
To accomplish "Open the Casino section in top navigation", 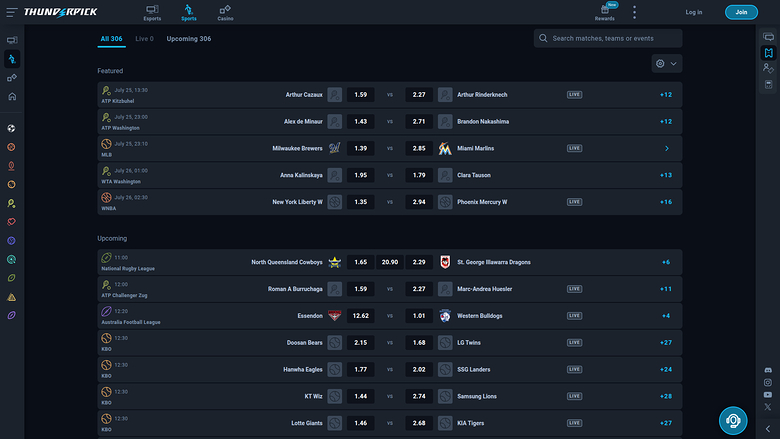I will pos(225,12).
